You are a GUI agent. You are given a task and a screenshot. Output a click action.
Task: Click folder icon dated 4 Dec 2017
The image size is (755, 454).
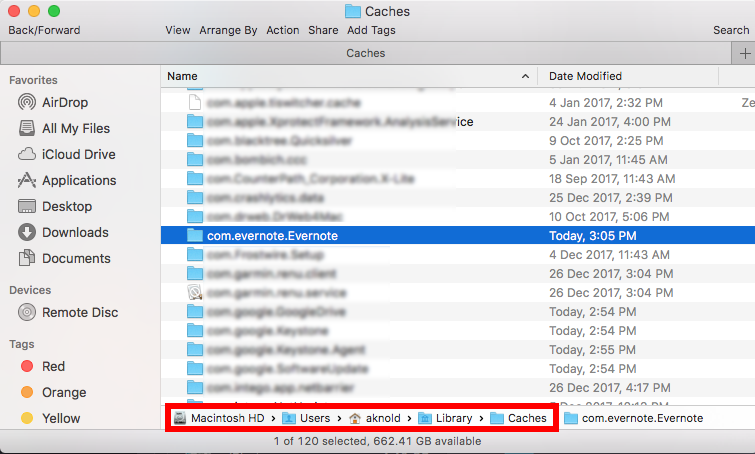[195, 254]
